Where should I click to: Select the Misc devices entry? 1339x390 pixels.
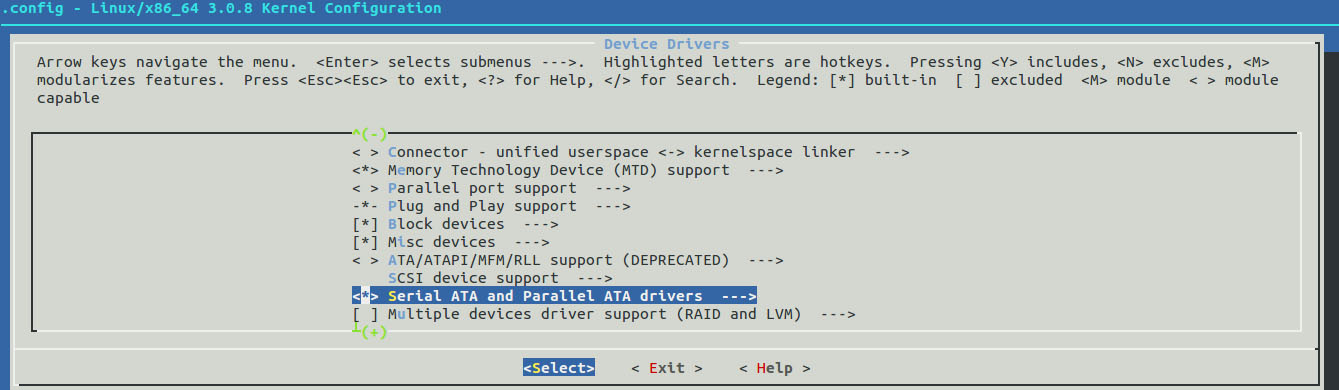[x=450, y=242]
